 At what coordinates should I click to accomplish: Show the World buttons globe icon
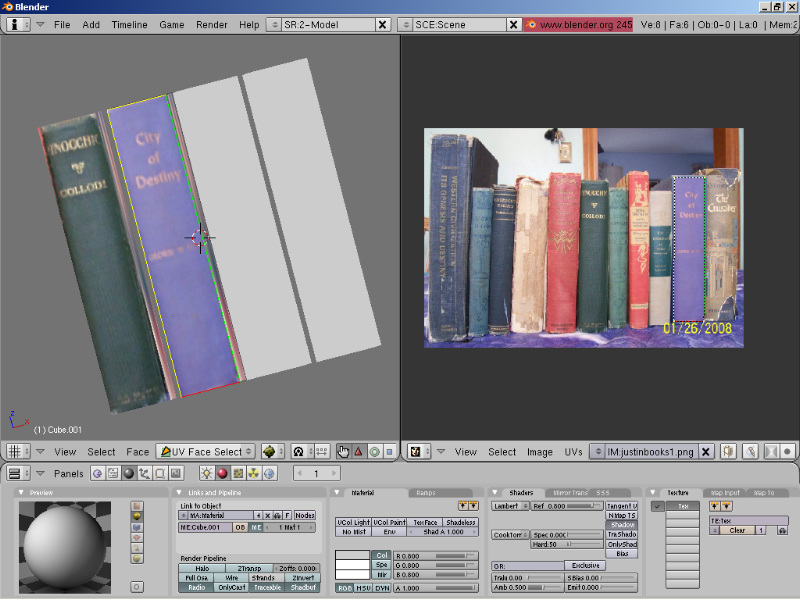(270, 473)
